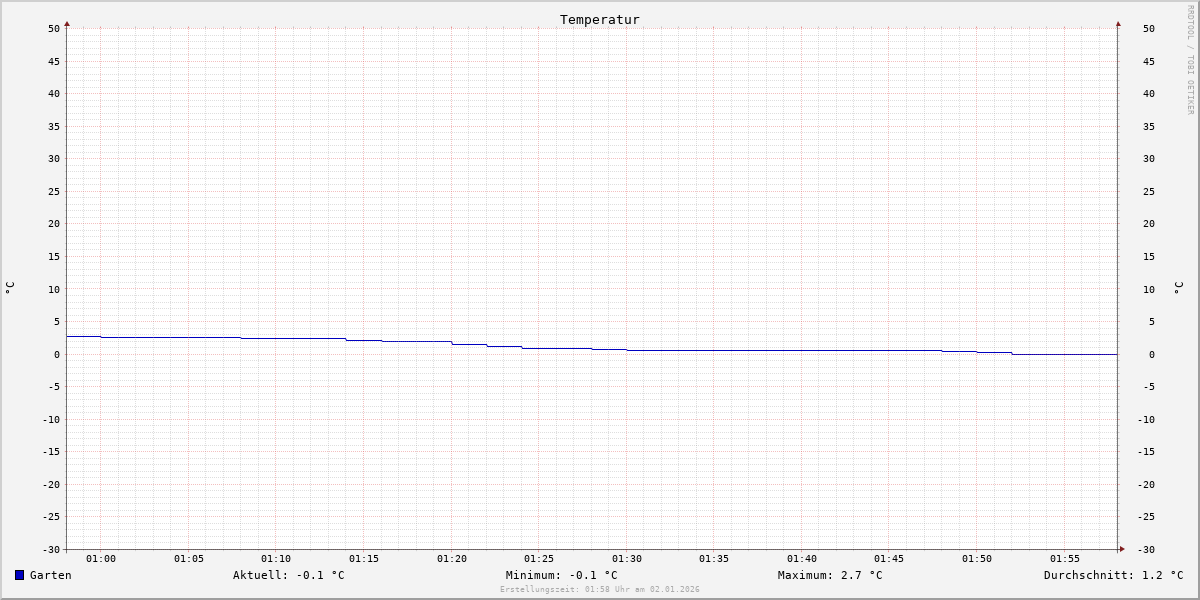Click the '-5' label on the right axis
Image resolution: width=1200 pixels, height=600 pixels.
[x=1149, y=386]
